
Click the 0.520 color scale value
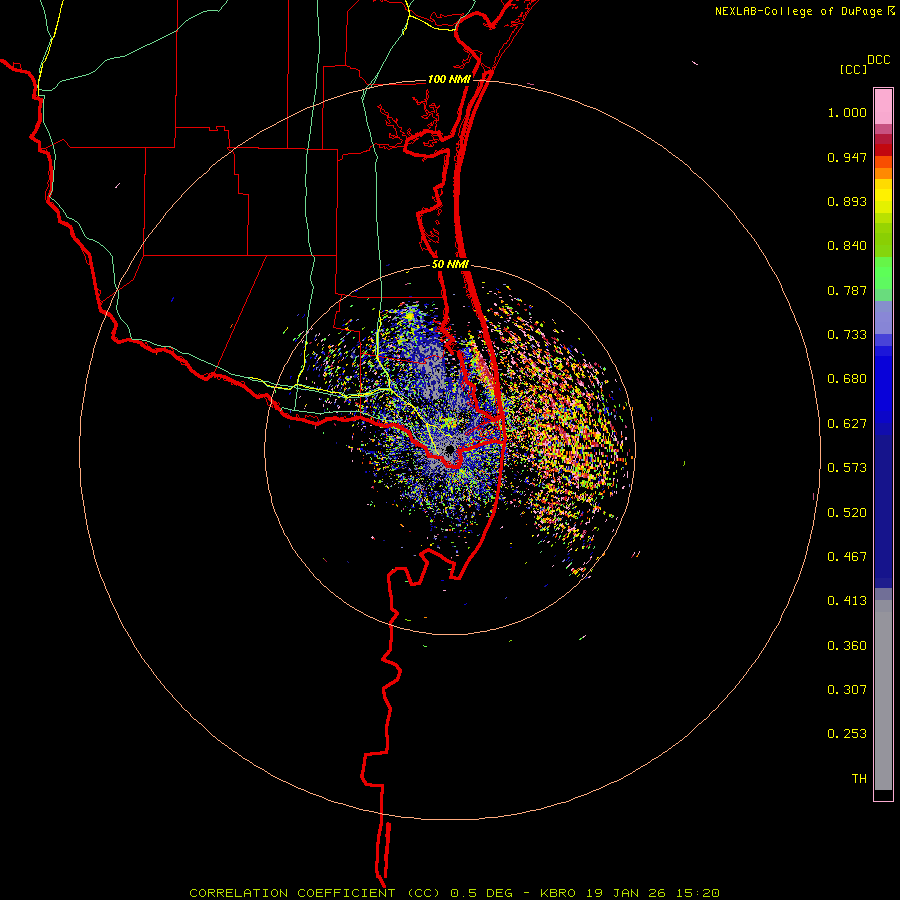point(847,513)
